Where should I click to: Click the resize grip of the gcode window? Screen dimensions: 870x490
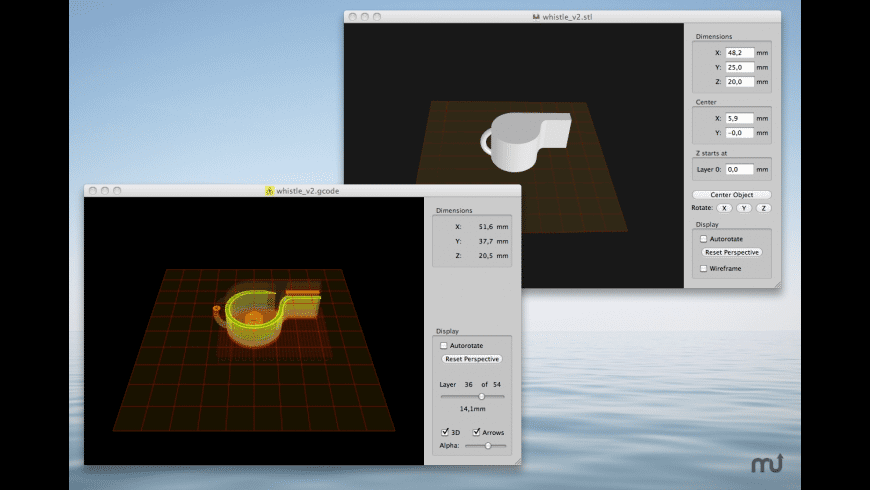(517, 461)
